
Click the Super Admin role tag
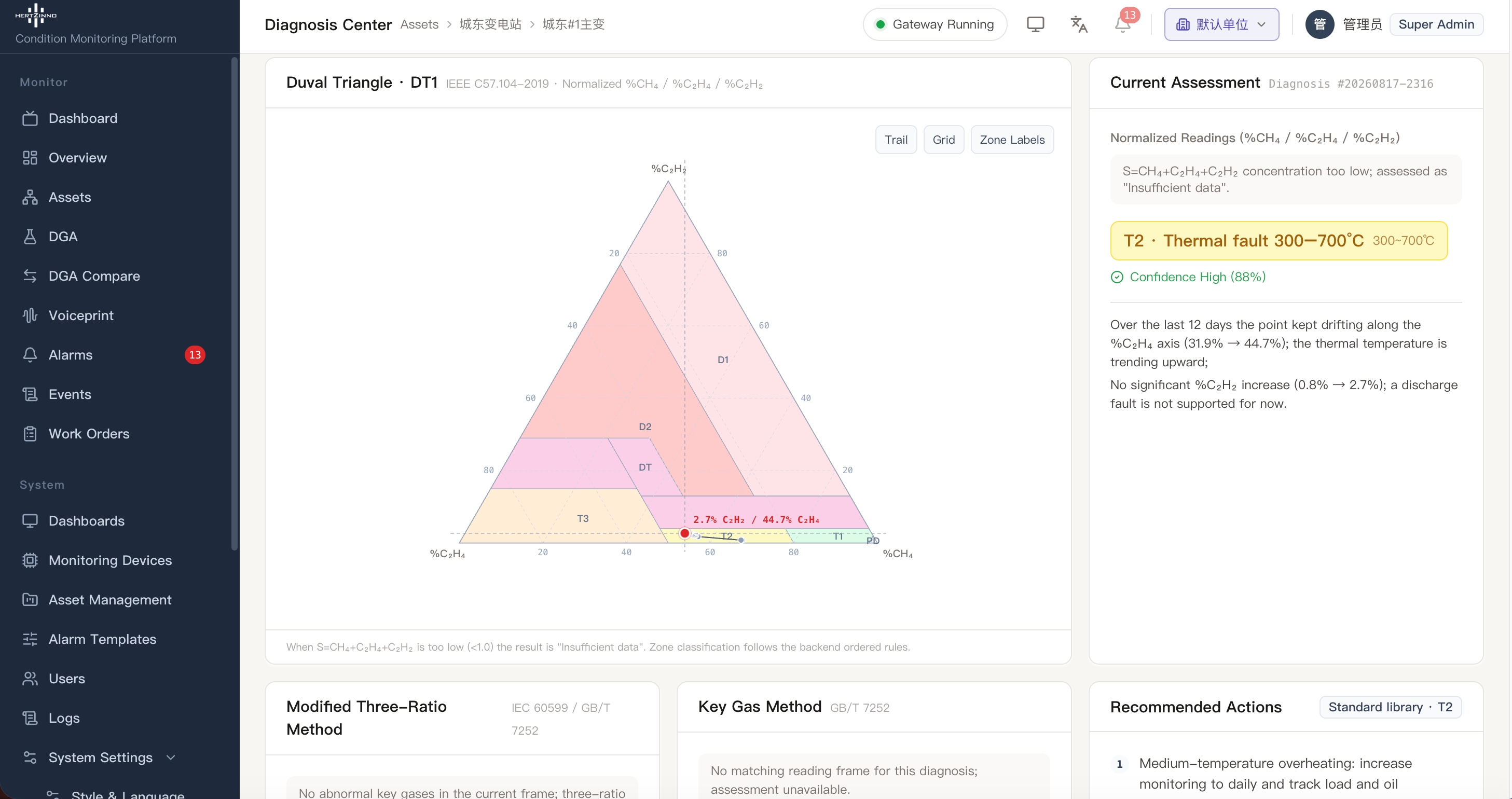pyautogui.click(x=1436, y=24)
